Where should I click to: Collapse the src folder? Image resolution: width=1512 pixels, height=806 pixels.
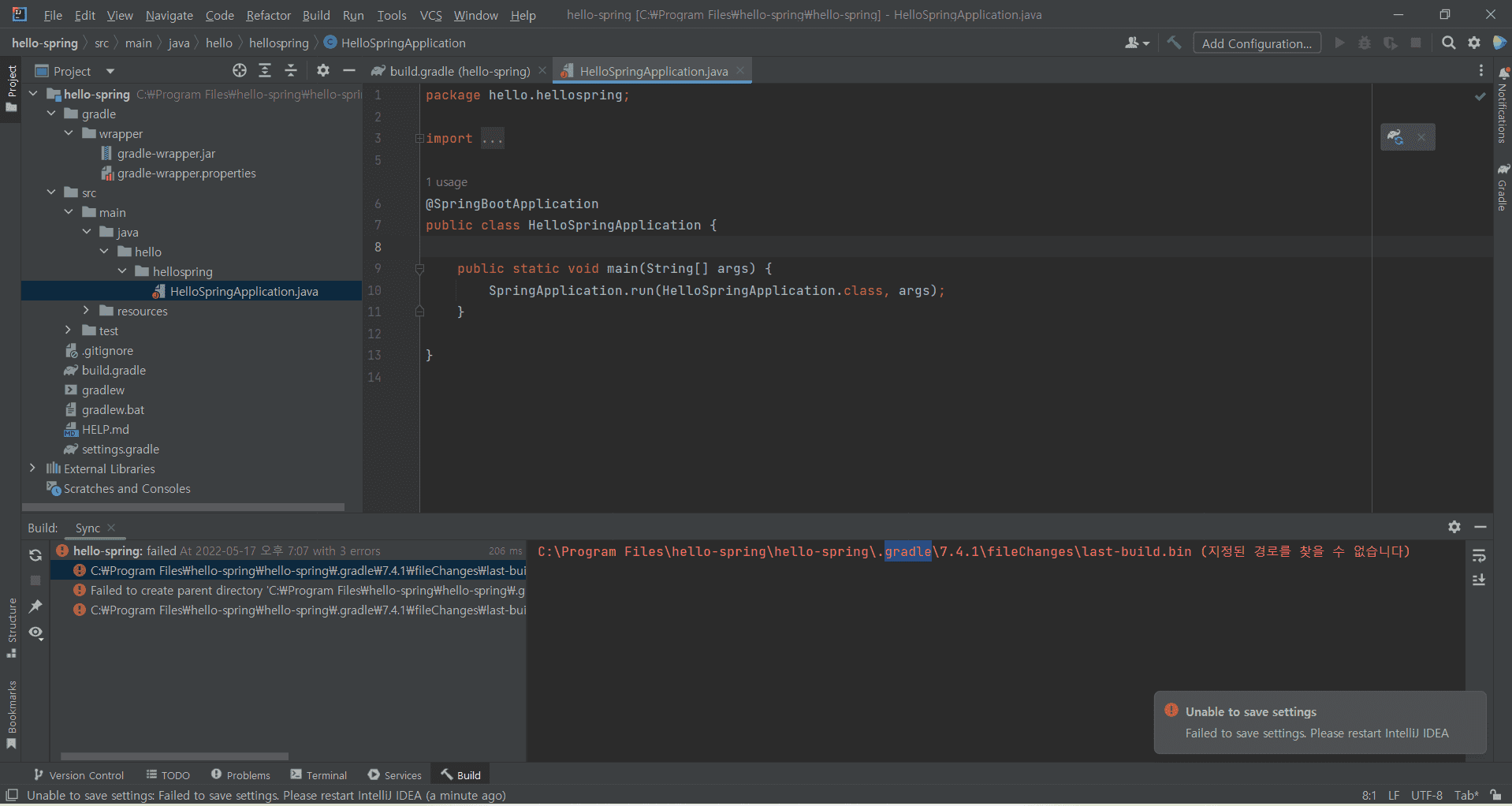[51, 192]
